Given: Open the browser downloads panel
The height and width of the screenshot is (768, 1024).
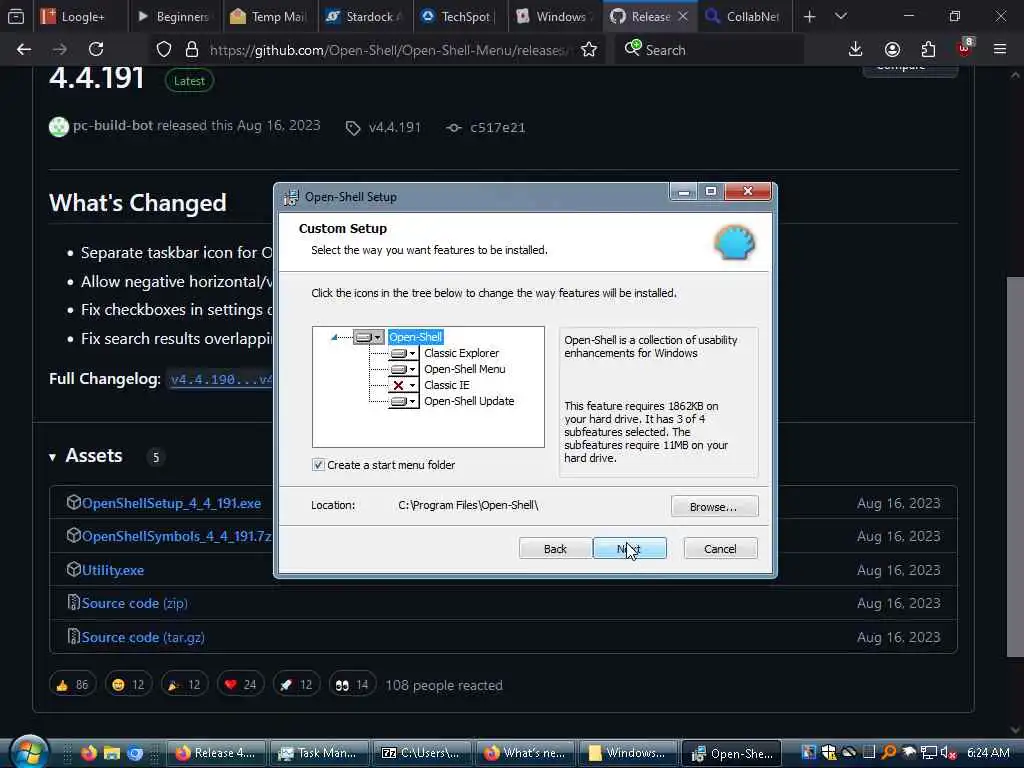Looking at the screenshot, I should tap(855, 50).
